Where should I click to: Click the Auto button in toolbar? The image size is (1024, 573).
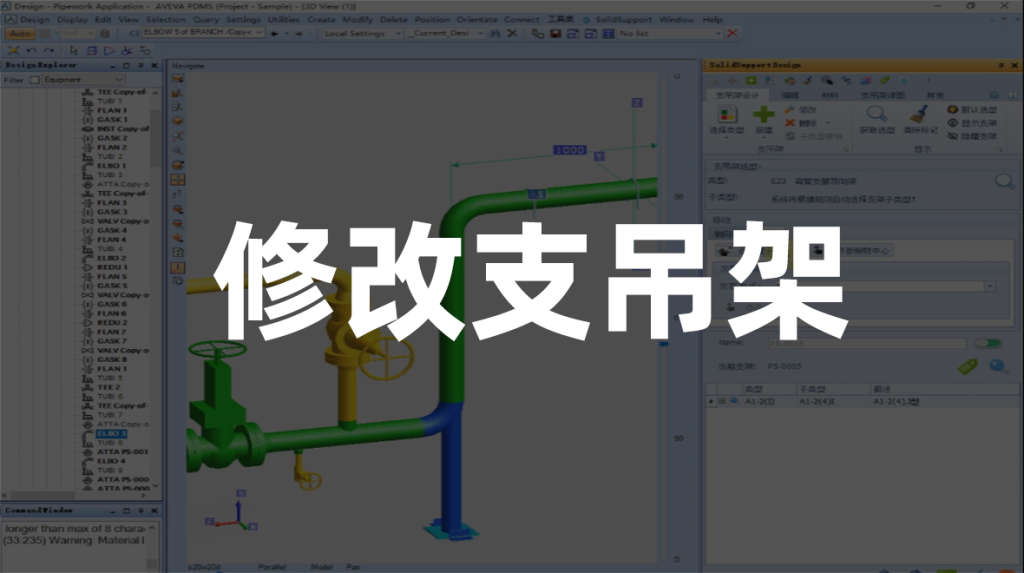tap(20, 33)
